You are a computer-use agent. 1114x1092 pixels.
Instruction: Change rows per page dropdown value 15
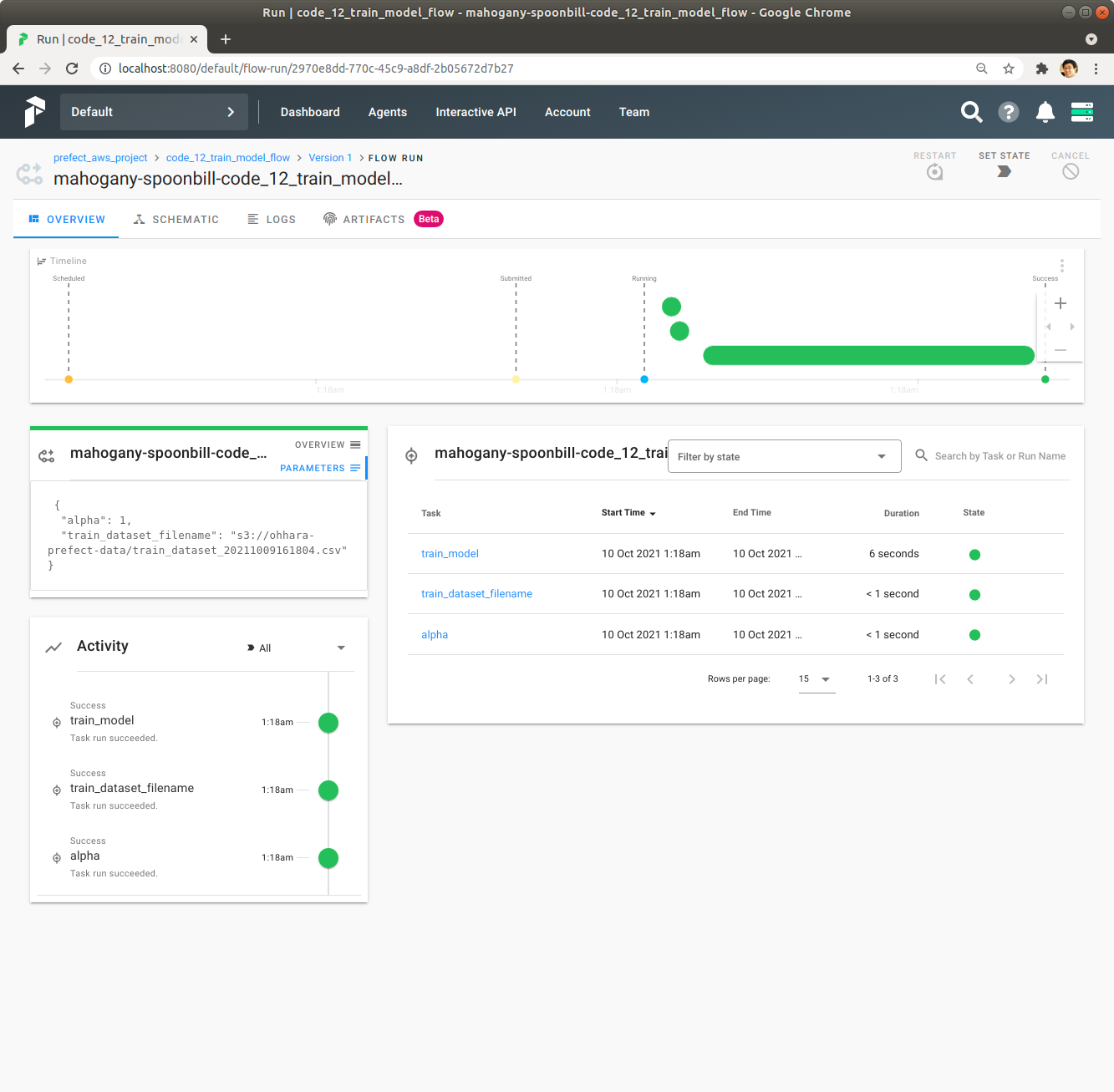click(x=816, y=679)
